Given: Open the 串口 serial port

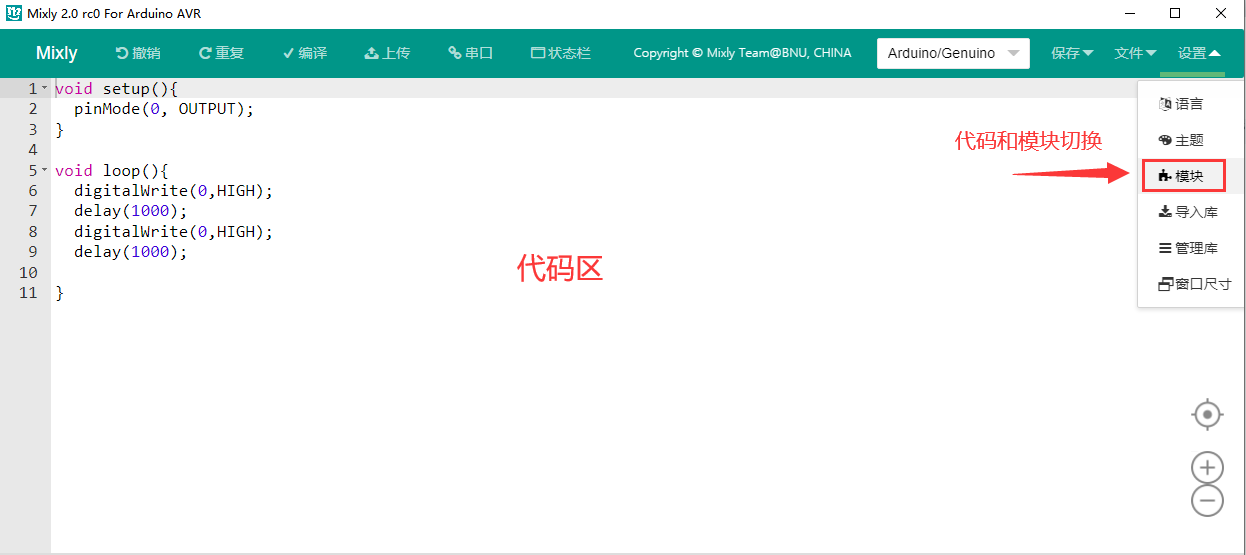Looking at the screenshot, I should 471,53.
